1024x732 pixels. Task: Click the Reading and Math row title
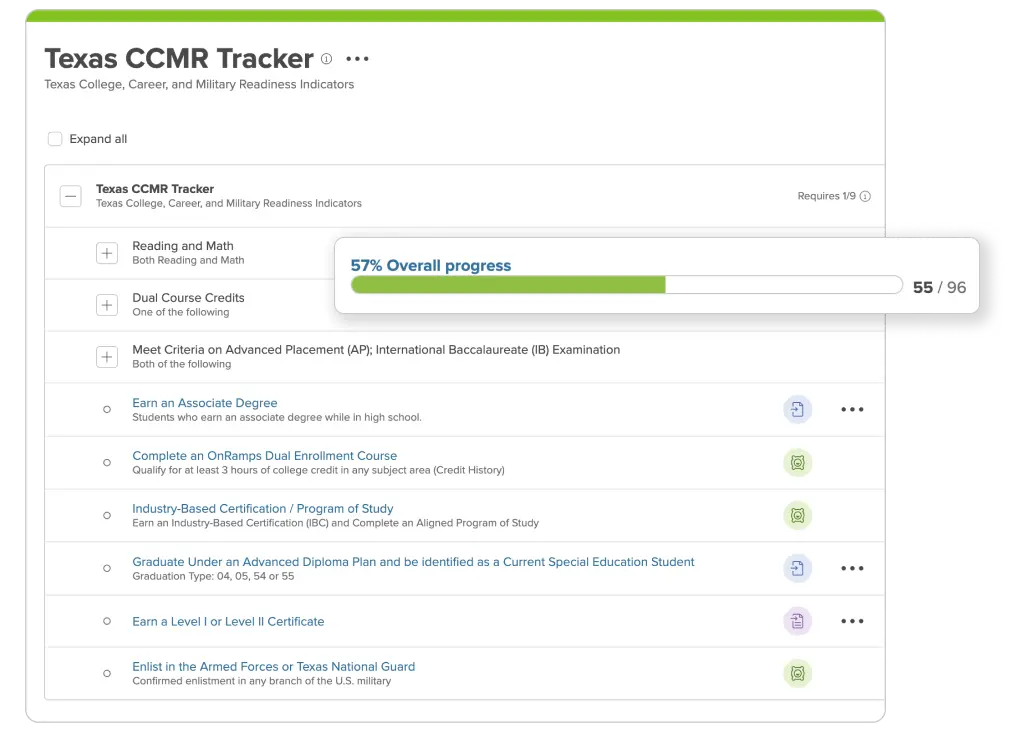tap(183, 246)
